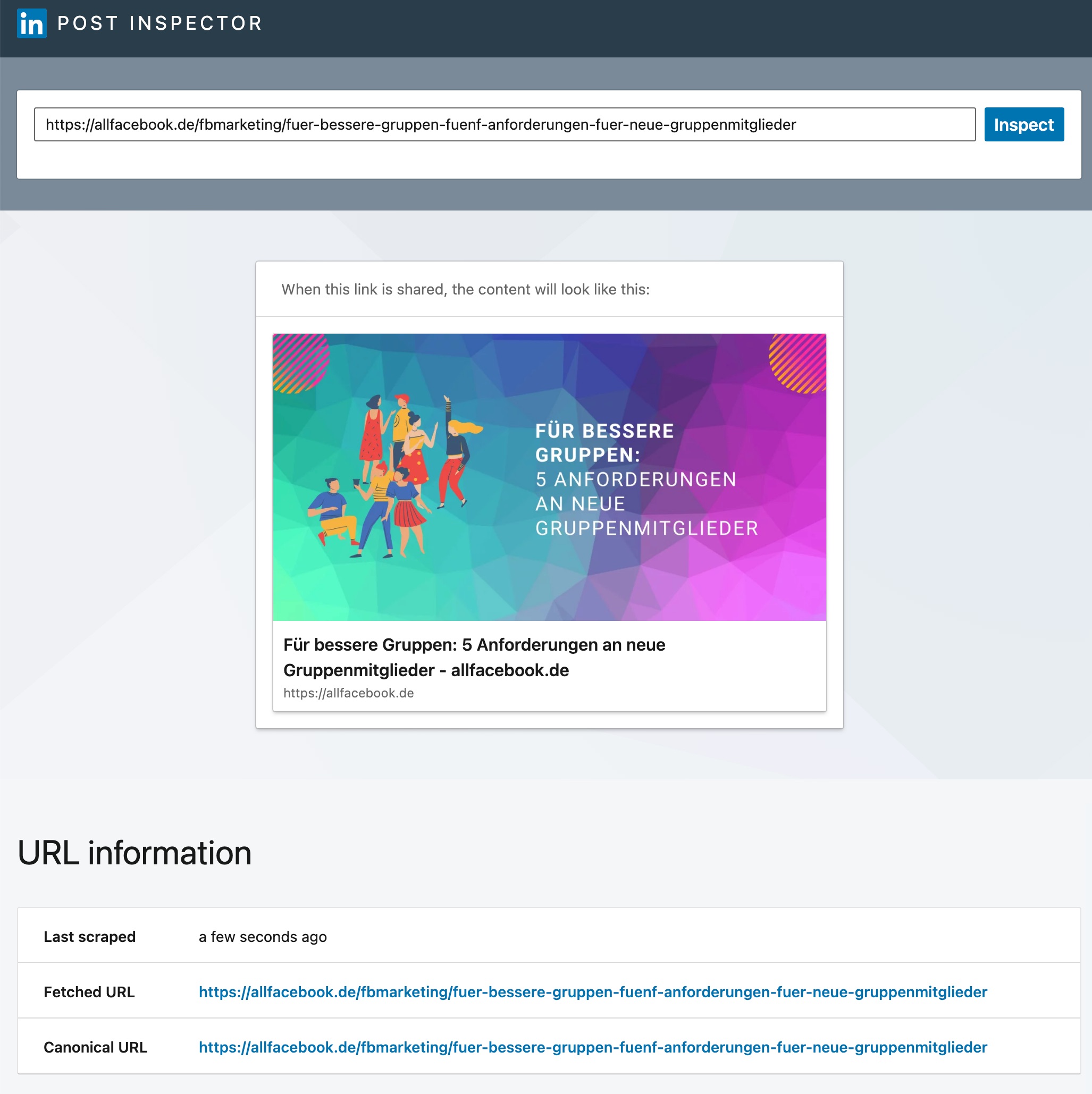Click the POST INSPECTOR header title
Image resolution: width=1092 pixels, height=1094 pixels.
point(159,23)
